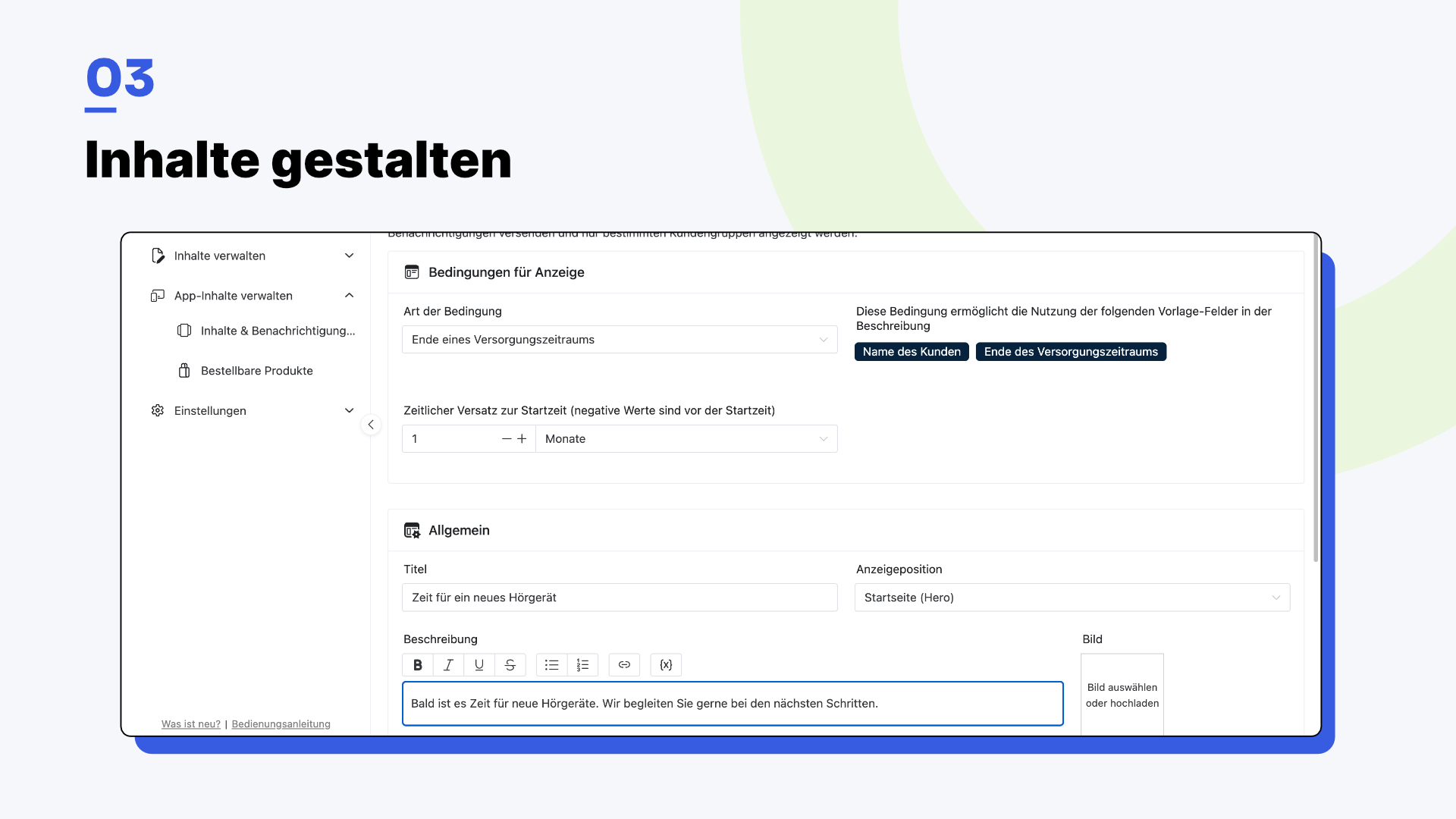Open the Anzeigeposition Startseite (Hero) dropdown

tap(1072, 598)
